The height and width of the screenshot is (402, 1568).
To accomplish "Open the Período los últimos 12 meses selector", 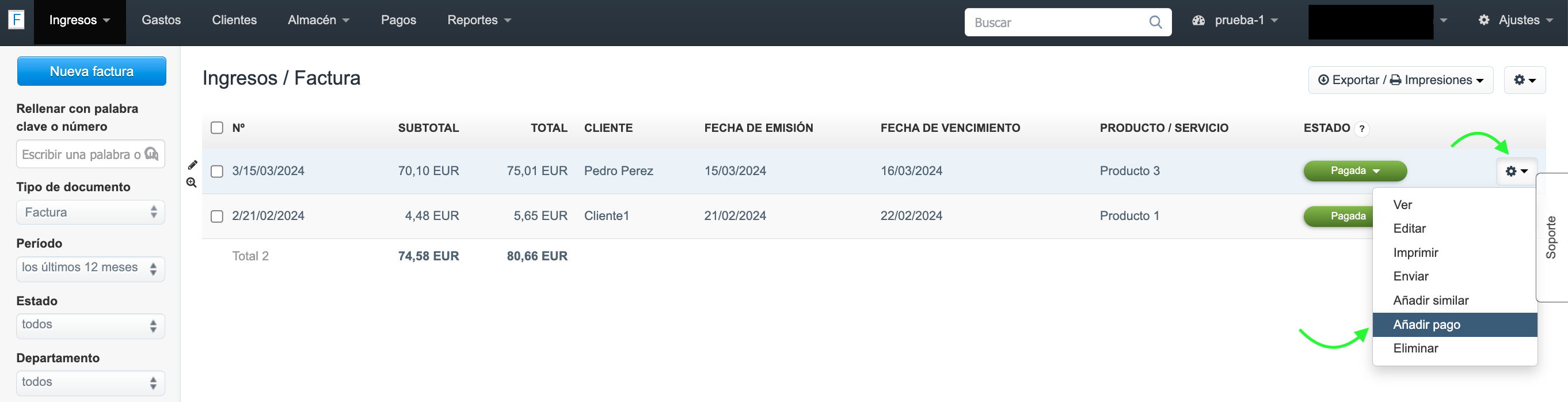I will (91, 268).
